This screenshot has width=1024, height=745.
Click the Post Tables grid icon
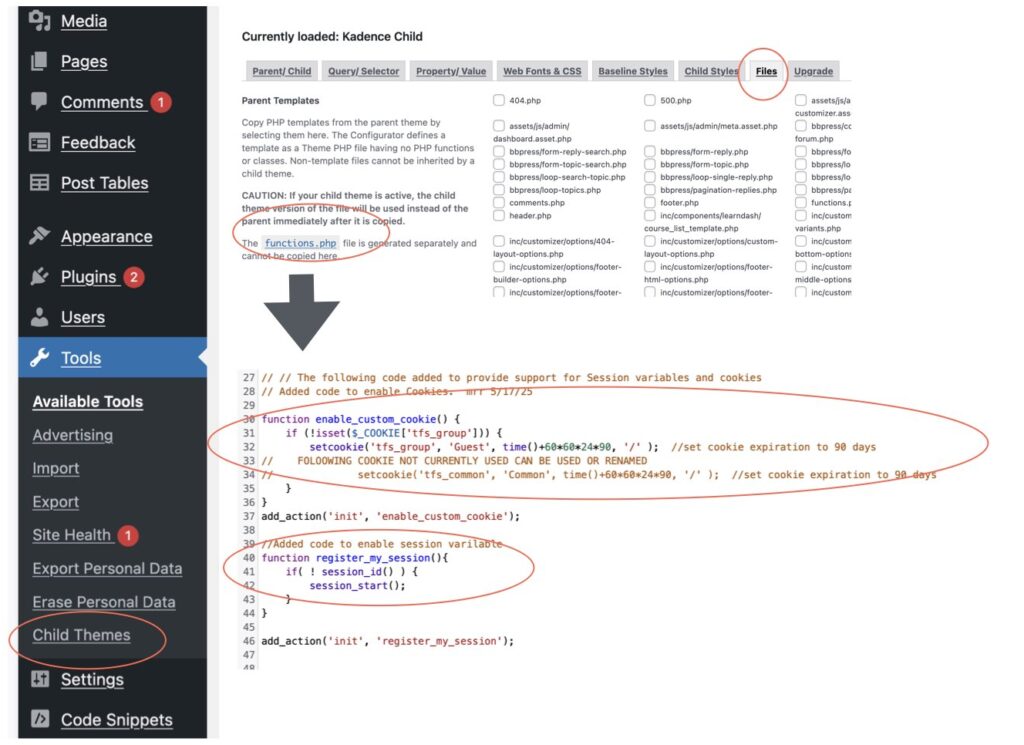pyautogui.click(x=39, y=183)
